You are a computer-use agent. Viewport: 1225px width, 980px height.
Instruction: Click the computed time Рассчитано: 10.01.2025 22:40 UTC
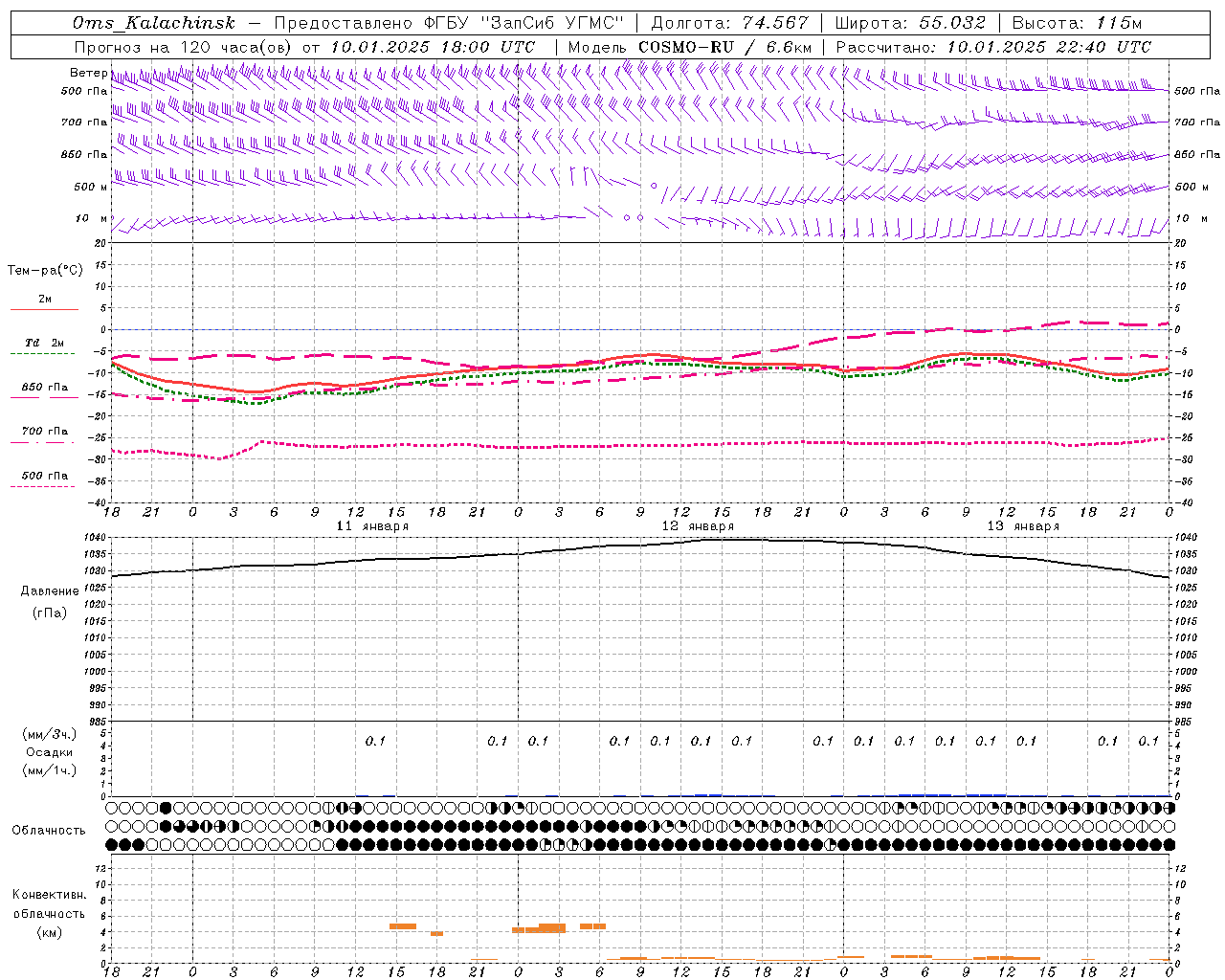coord(993,47)
